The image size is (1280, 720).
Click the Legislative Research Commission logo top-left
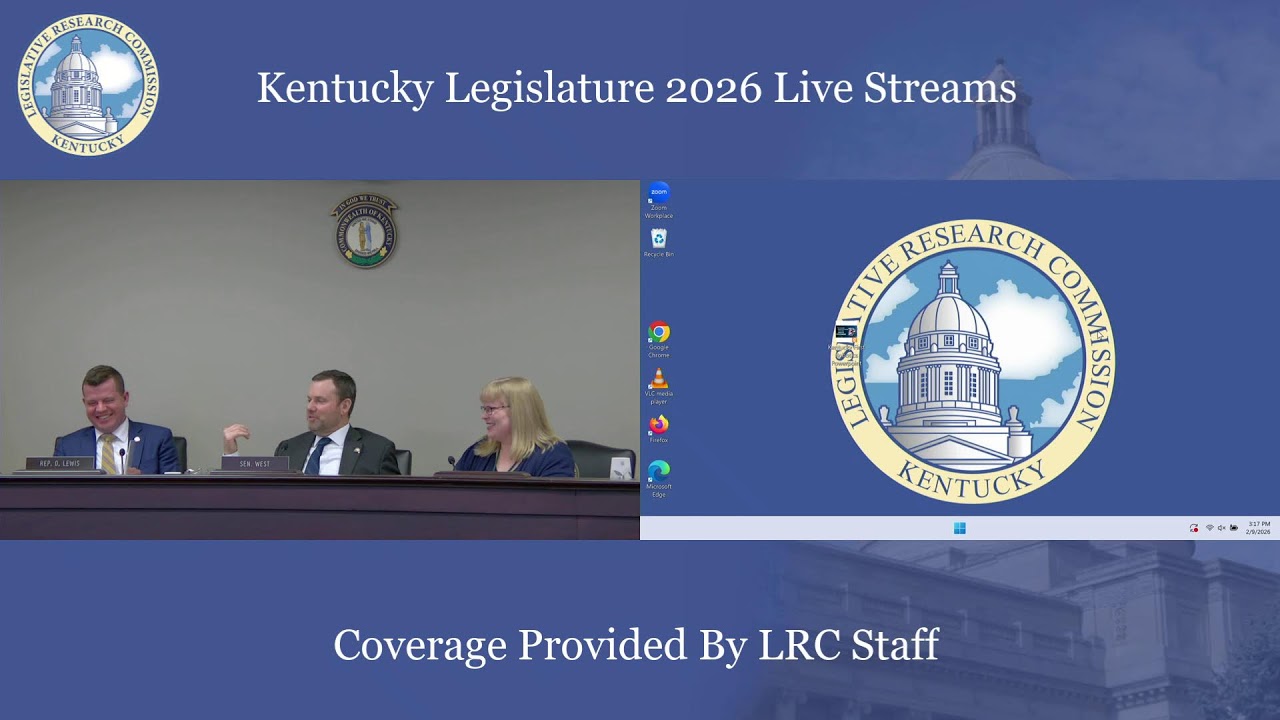[88, 85]
